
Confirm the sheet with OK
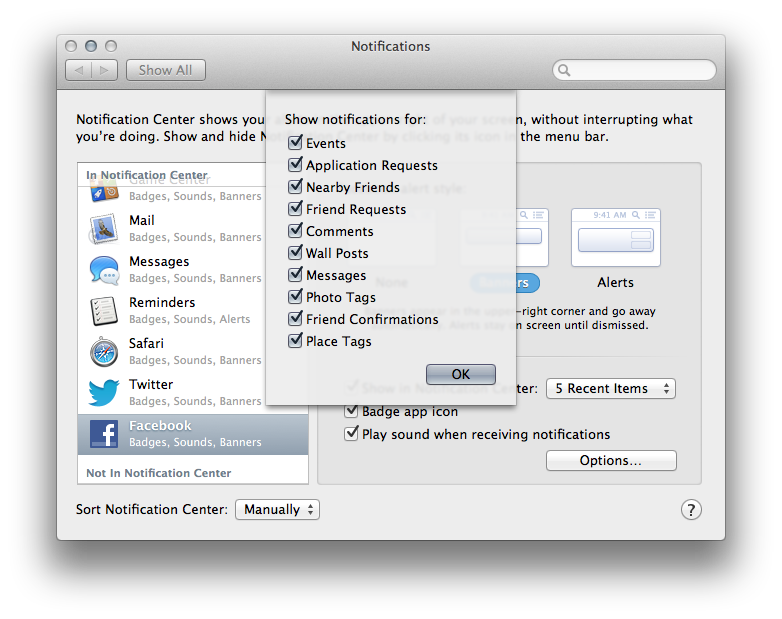coord(460,374)
